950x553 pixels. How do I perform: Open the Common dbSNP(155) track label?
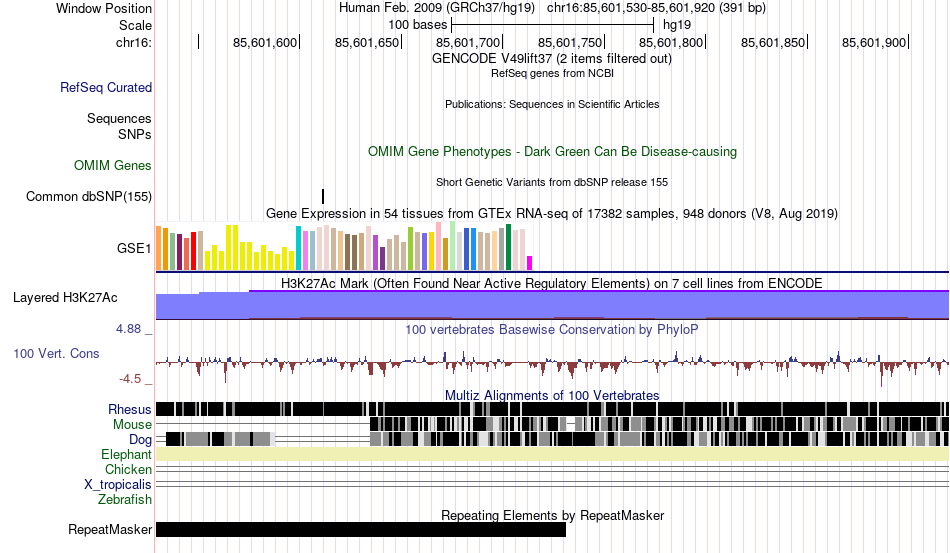89,196
